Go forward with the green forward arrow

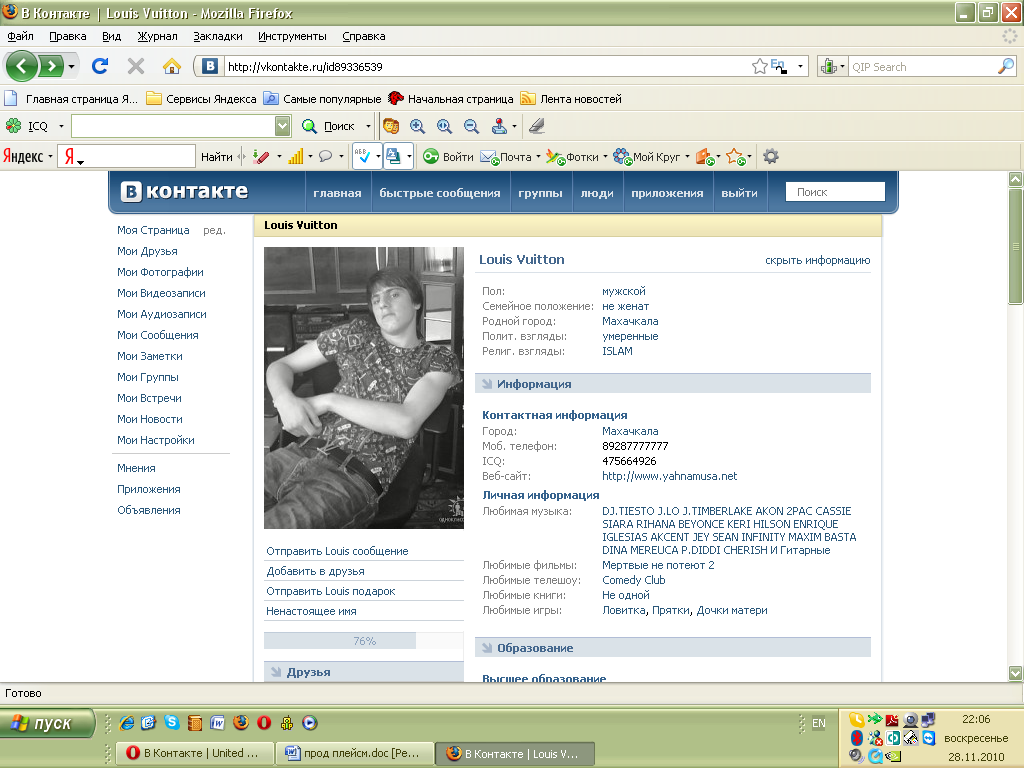pos(50,66)
